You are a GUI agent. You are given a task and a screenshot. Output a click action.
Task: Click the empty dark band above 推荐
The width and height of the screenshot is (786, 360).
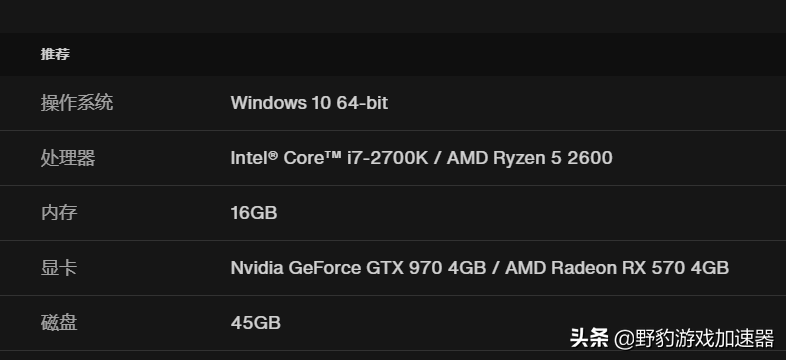pyautogui.click(x=393, y=17)
